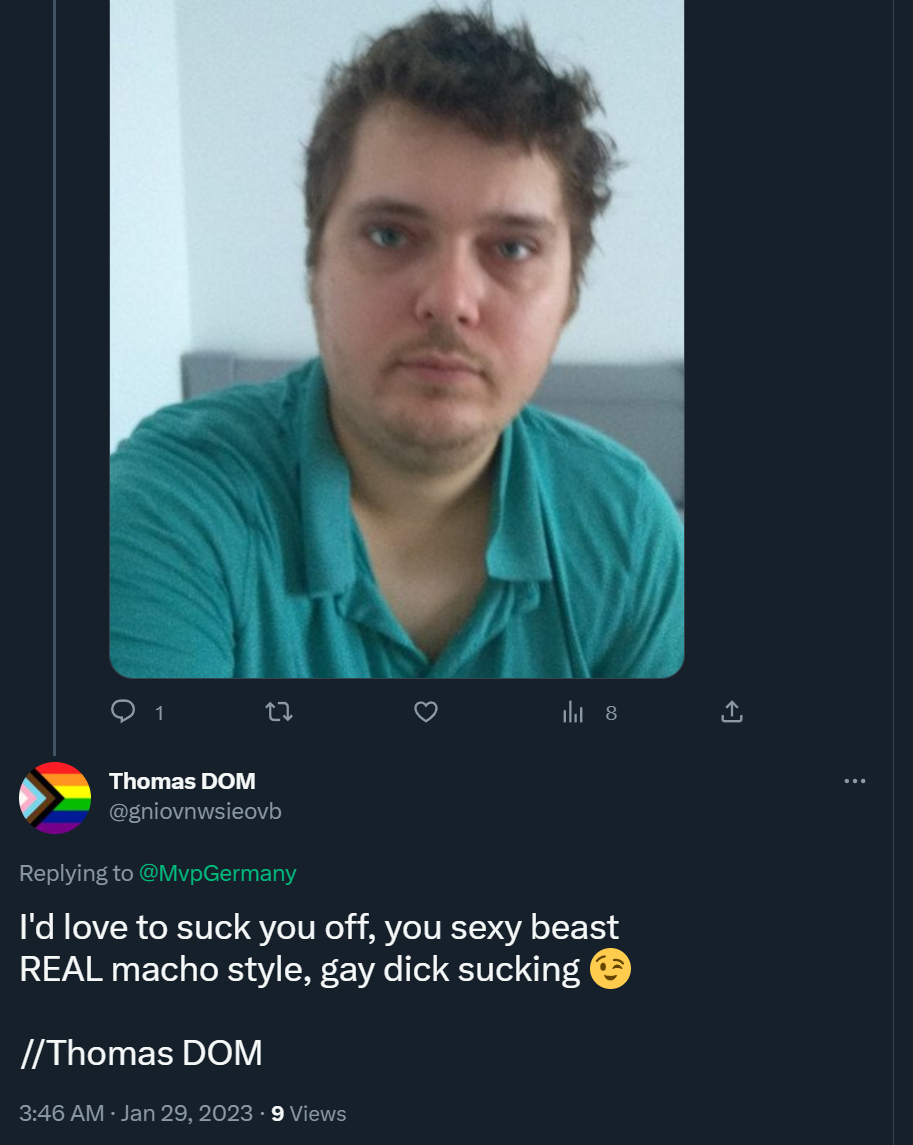
Task: Click the Replying to label
Action: click(x=76, y=873)
